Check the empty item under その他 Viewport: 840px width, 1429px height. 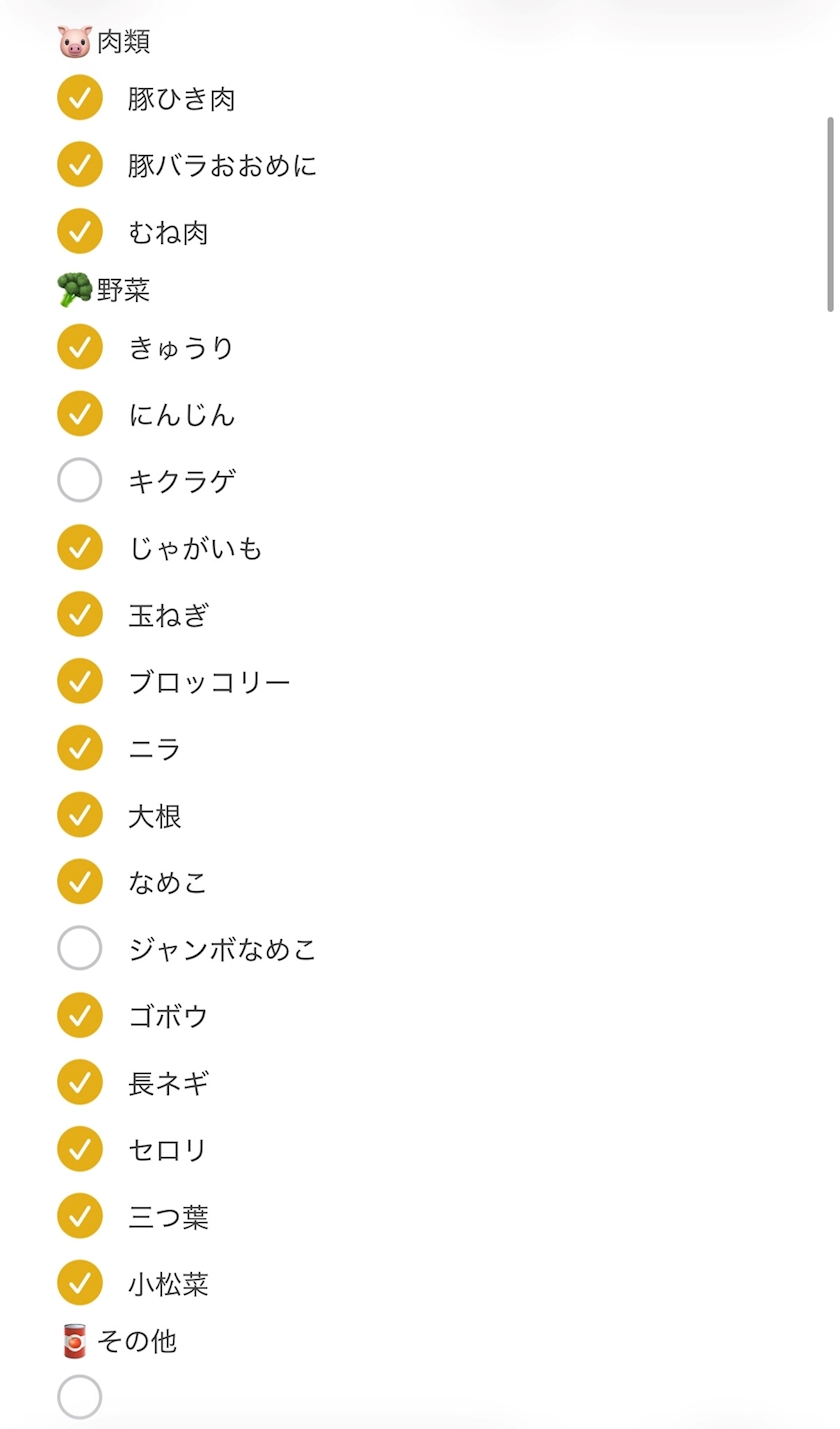point(80,1397)
